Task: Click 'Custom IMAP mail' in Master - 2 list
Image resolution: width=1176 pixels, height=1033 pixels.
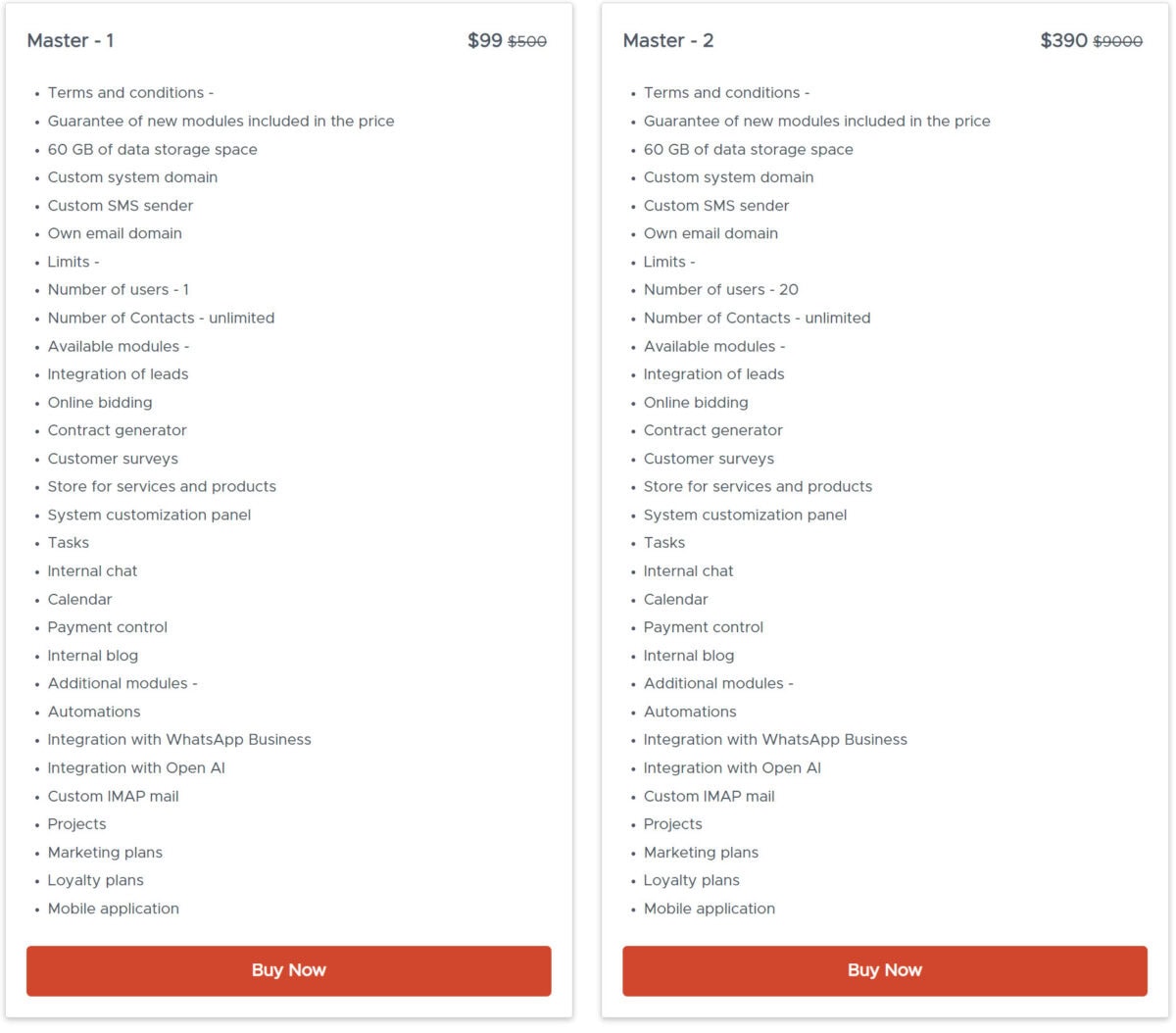Action: 709,796
